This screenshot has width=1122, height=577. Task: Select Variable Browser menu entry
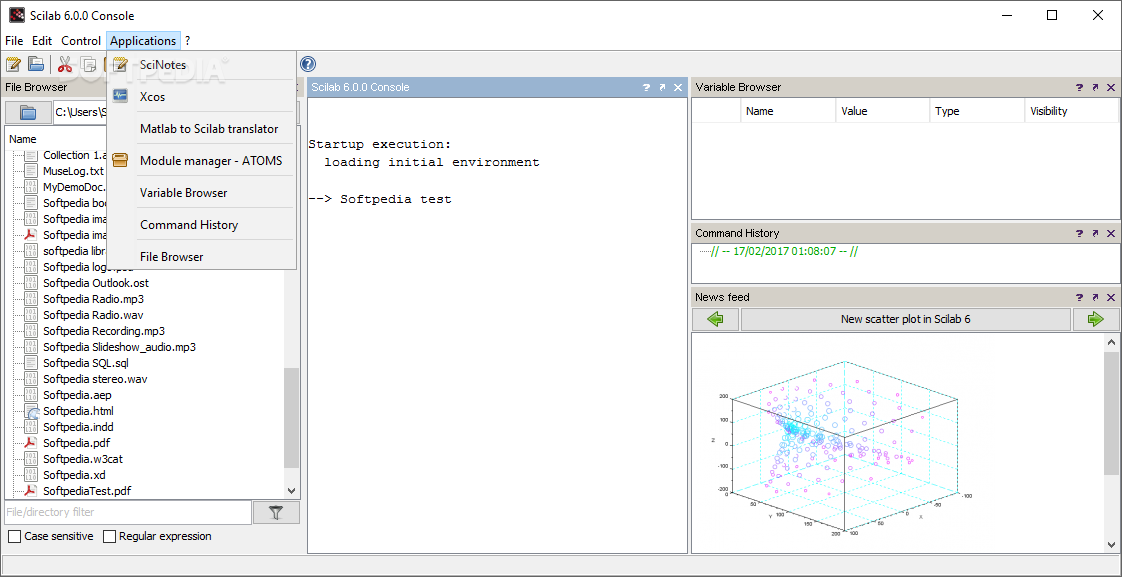(x=201, y=193)
